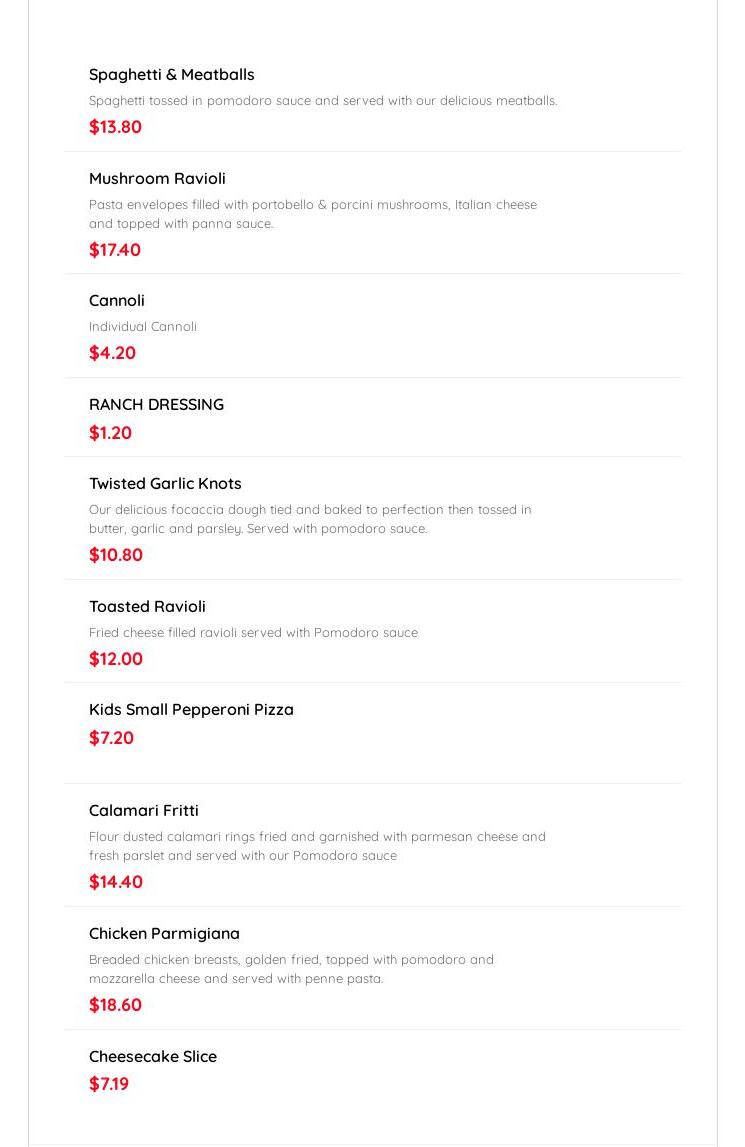Click the $14.40 Calamari Fritti price
Viewport: 745px width, 1147px height.
pyautogui.click(x=116, y=882)
